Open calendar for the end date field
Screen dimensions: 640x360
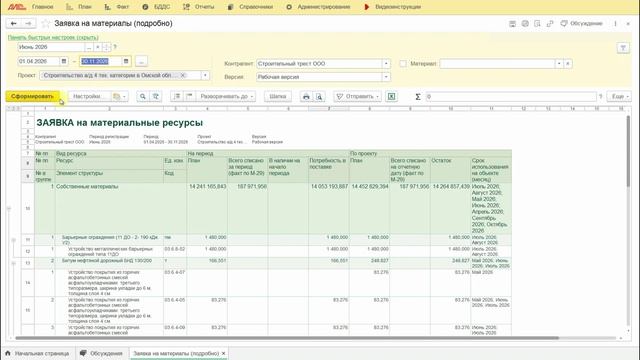[x=126, y=61]
